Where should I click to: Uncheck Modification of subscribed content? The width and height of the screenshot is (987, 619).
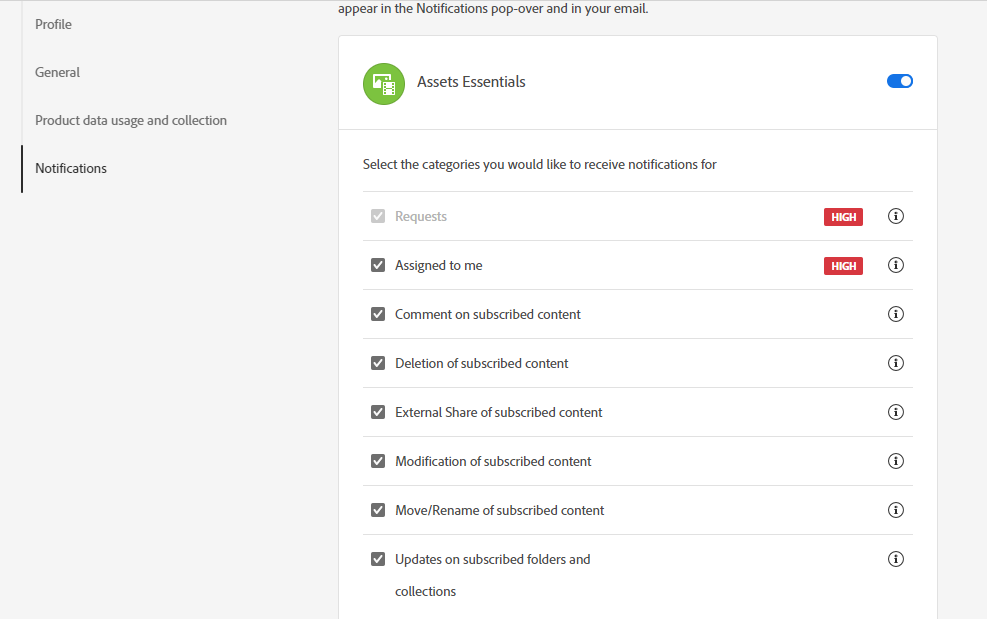378,461
